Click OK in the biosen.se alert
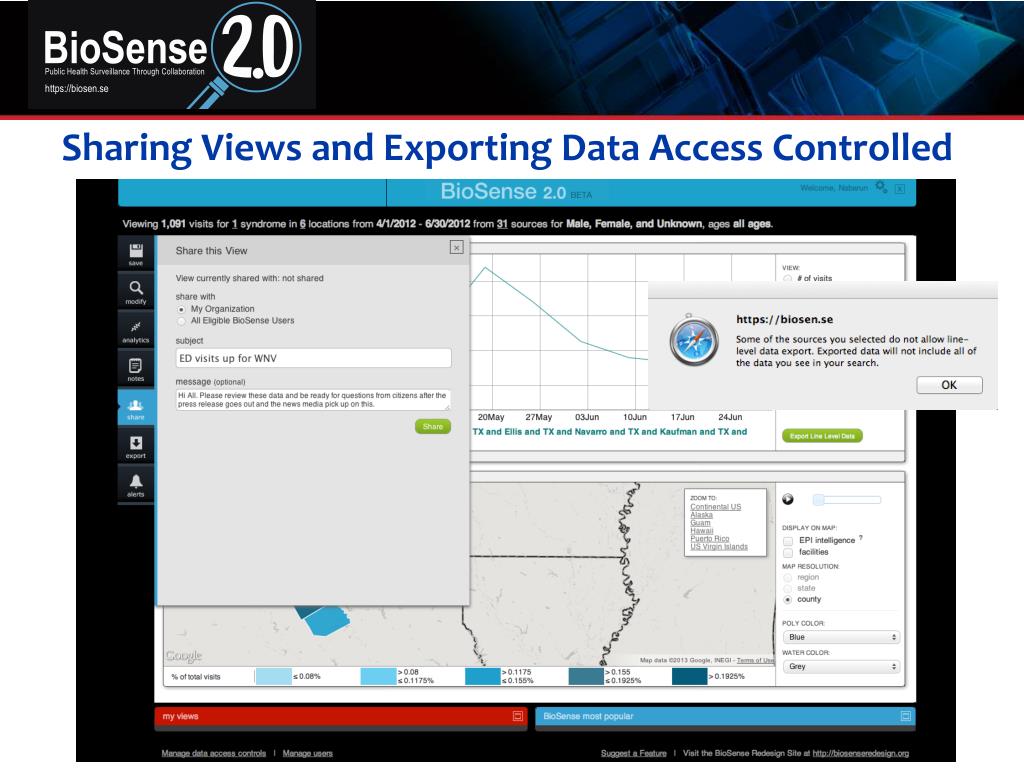The width and height of the screenshot is (1024, 768). [x=949, y=385]
